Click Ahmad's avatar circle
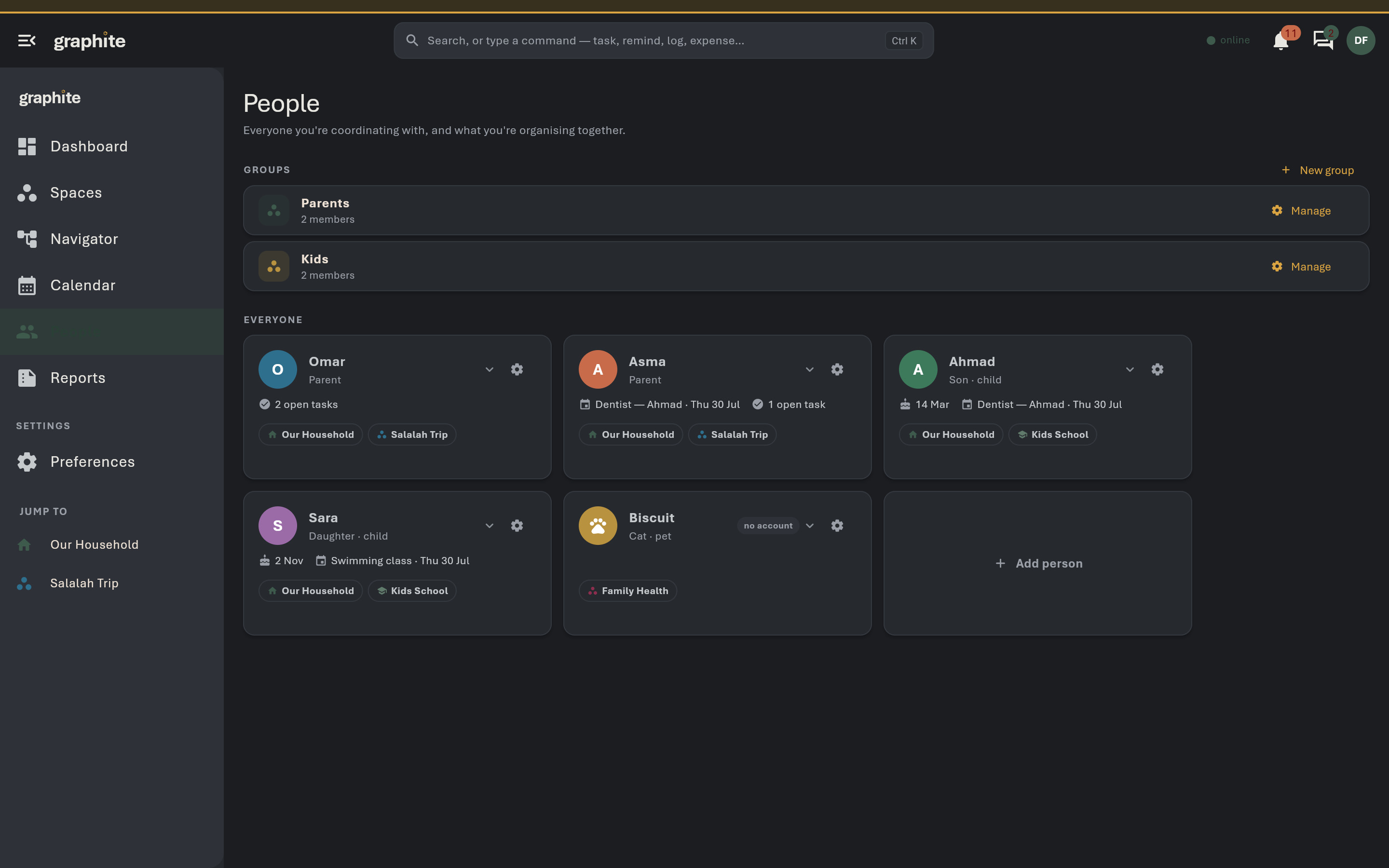The image size is (1389, 868). click(x=918, y=369)
